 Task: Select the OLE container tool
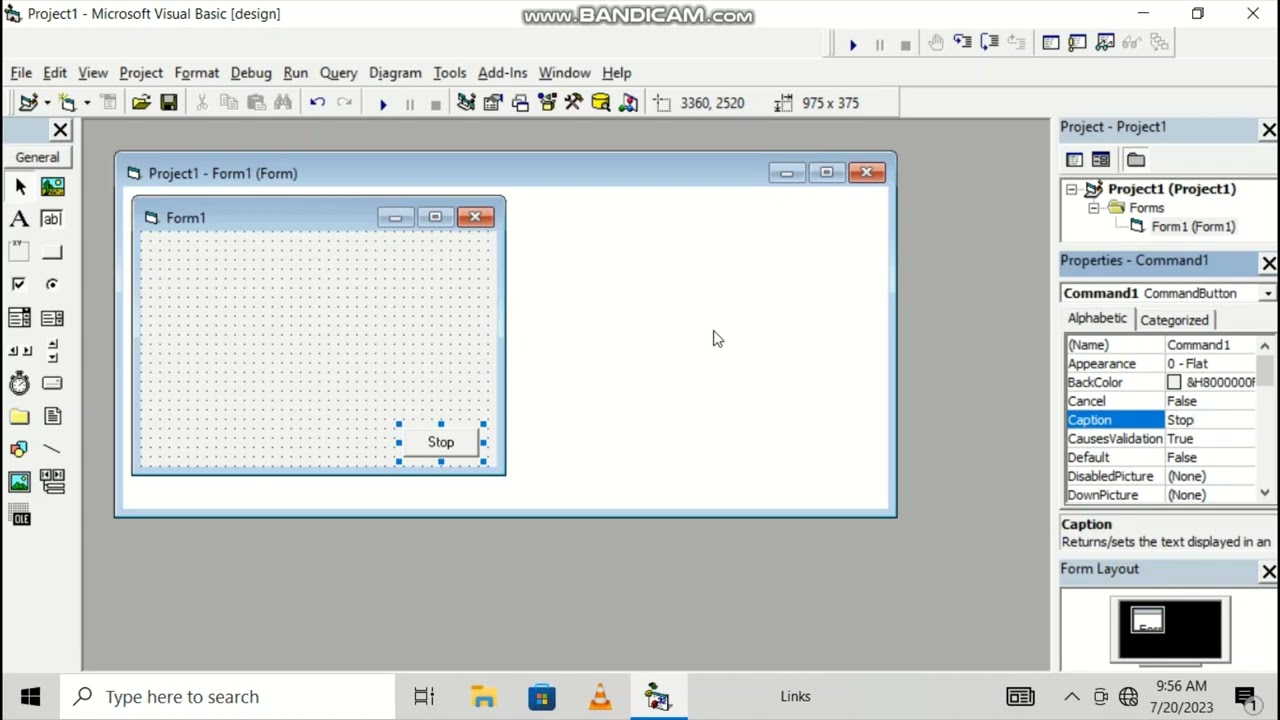point(19,516)
